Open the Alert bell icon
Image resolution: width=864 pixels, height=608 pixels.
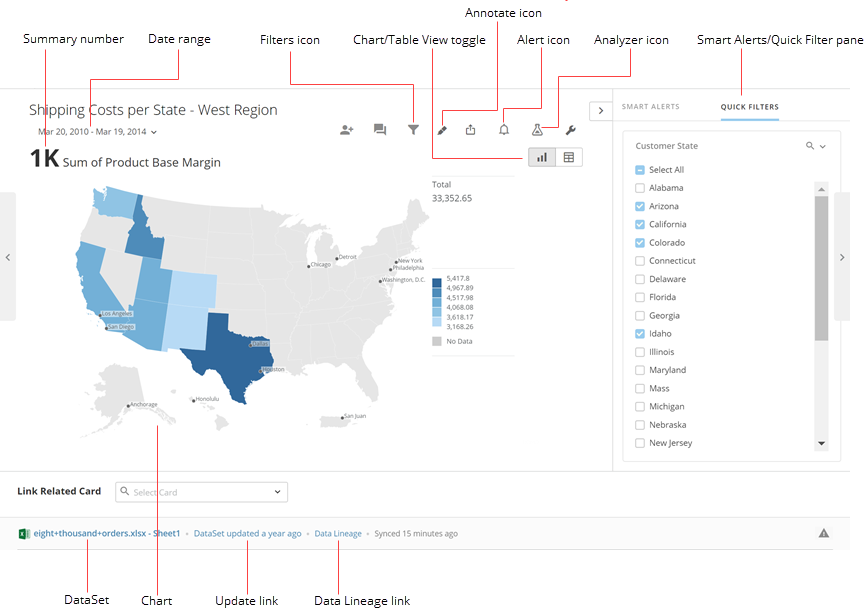coord(504,129)
